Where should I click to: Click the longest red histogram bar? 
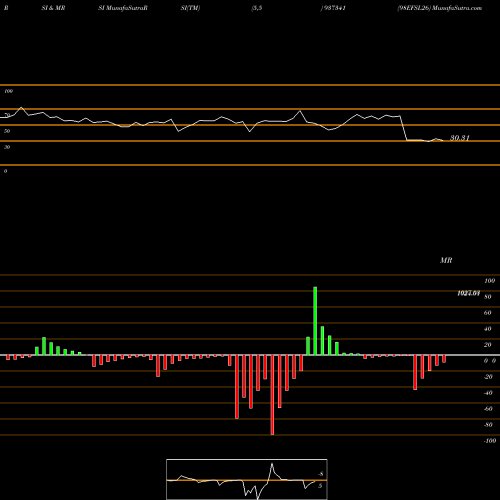(x=272, y=395)
